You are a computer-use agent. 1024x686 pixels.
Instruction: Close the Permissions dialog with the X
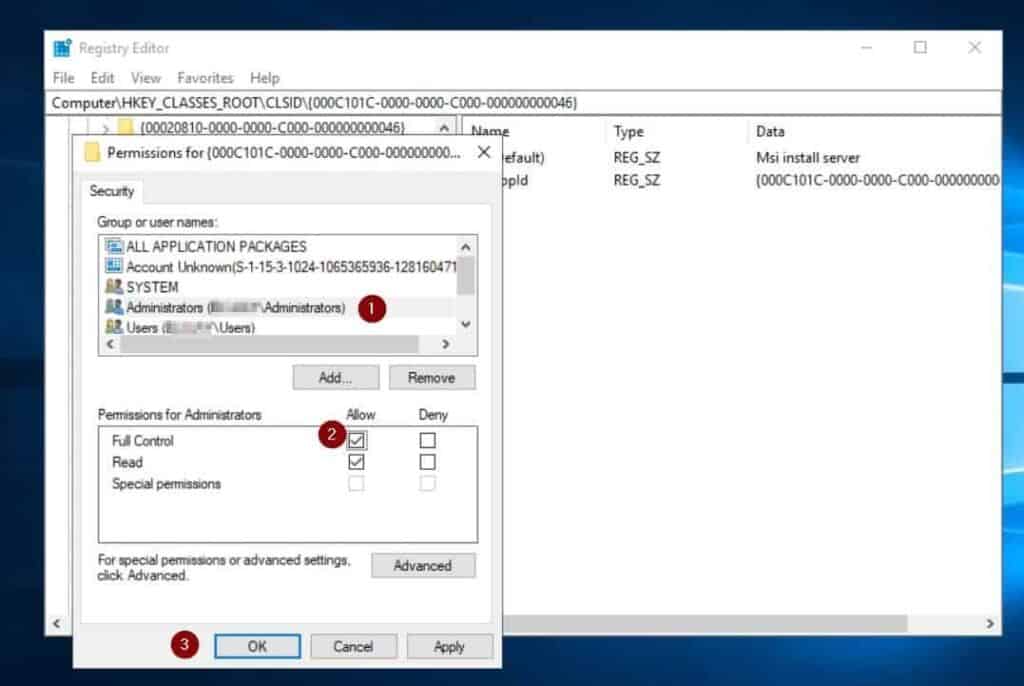click(x=484, y=152)
